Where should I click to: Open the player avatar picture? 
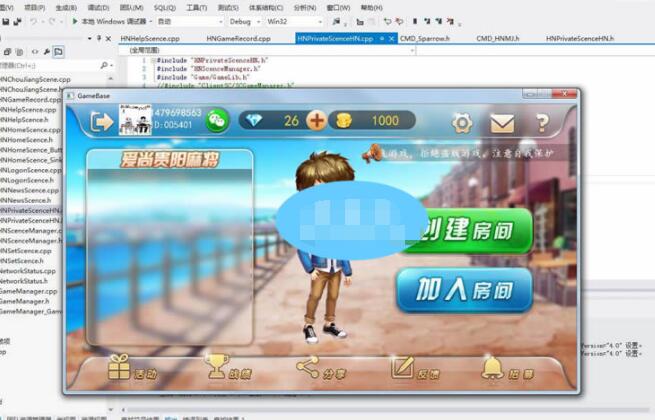click(x=135, y=120)
